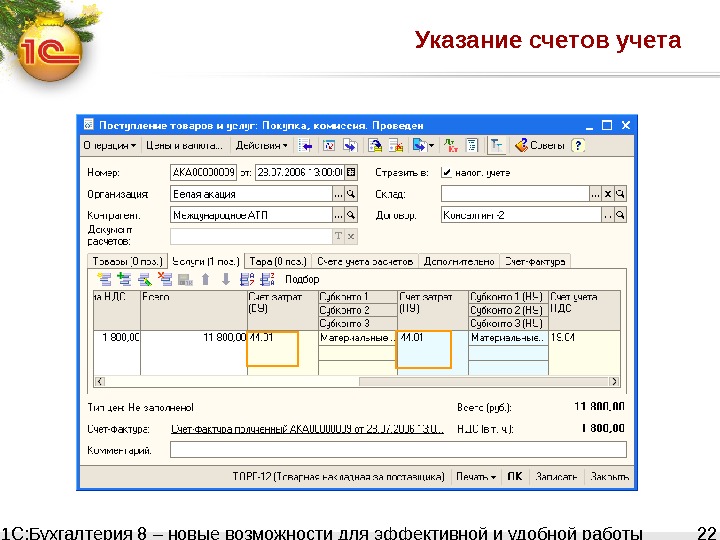Open the Склад selection ellipsis button

tap(595, 194)
